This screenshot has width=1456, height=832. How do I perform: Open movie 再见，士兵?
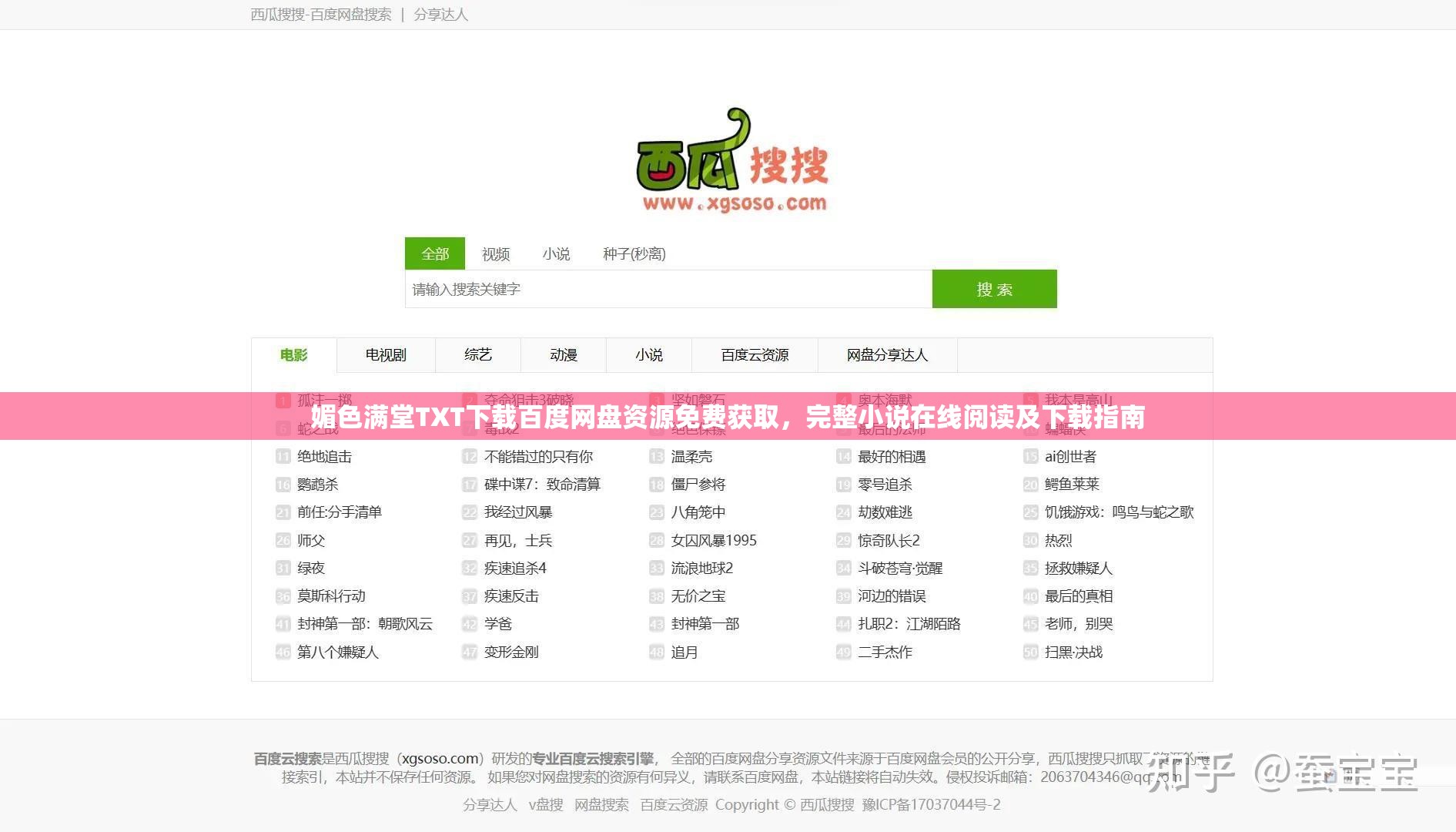point(518,541)
